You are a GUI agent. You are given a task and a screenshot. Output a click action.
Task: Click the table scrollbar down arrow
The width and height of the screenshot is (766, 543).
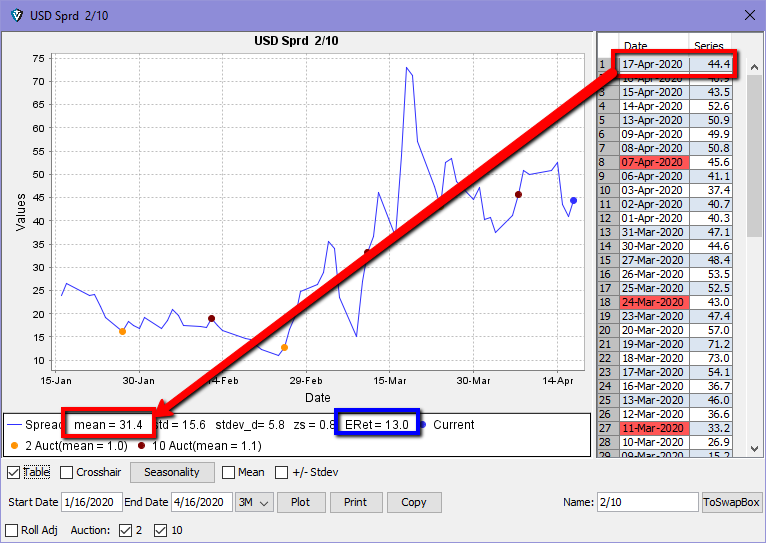pyautogui.click(x=754, y=448)
